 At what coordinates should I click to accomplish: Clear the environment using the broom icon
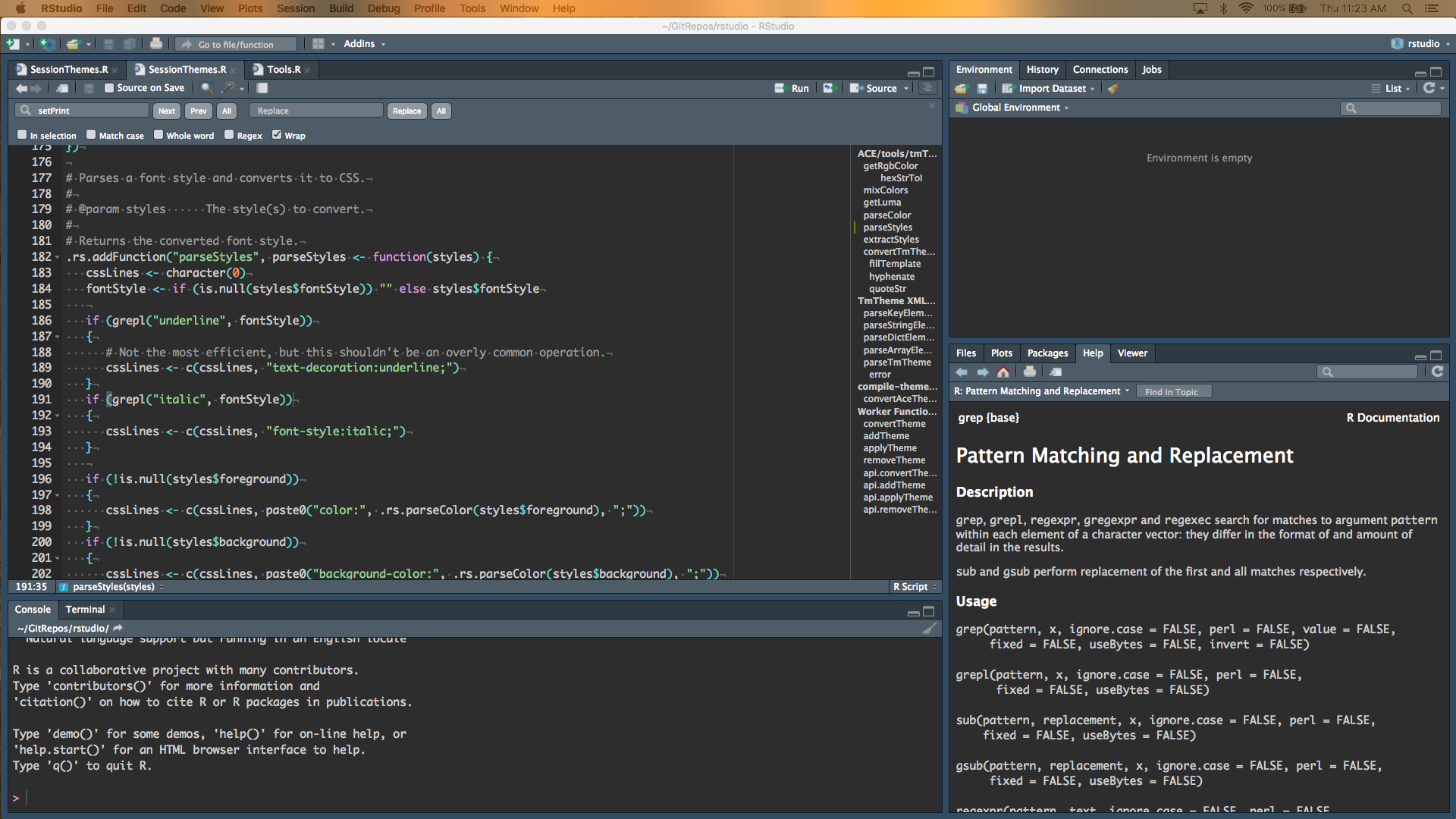1112,89
